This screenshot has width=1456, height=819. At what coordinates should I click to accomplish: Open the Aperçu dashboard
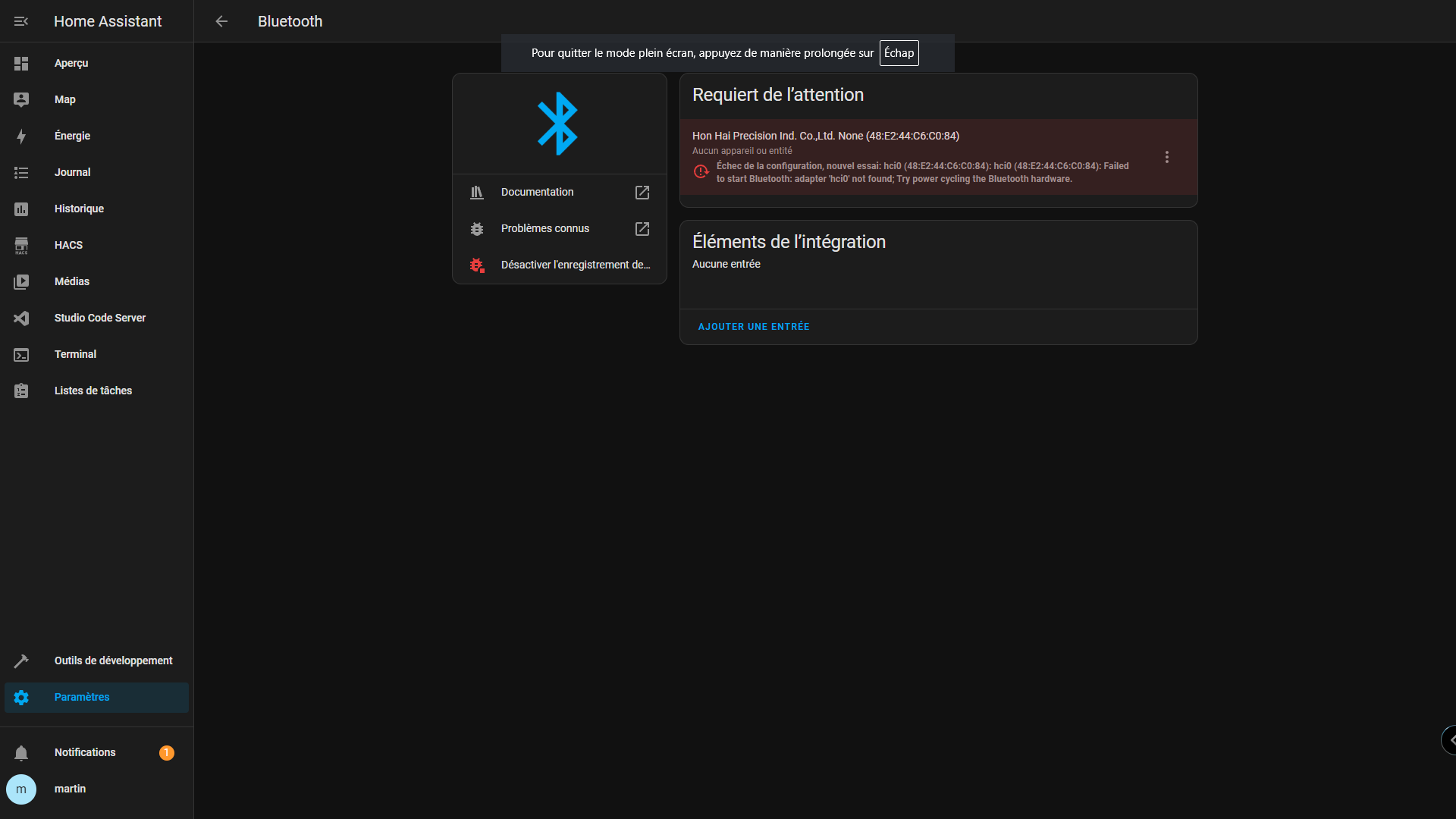pos(71,63)
